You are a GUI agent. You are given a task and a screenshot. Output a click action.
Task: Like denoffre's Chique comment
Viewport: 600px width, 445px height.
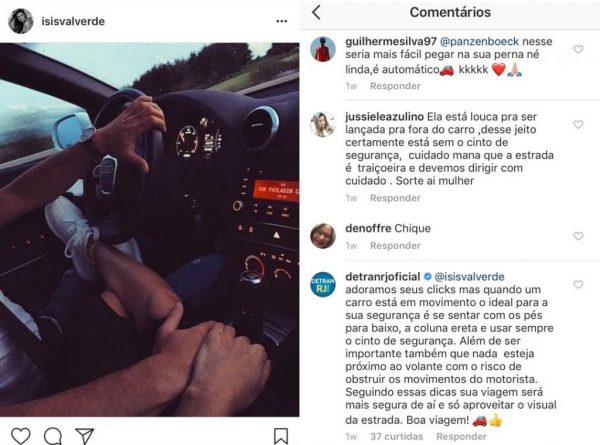pyautogui.click(x=578, y=236)
